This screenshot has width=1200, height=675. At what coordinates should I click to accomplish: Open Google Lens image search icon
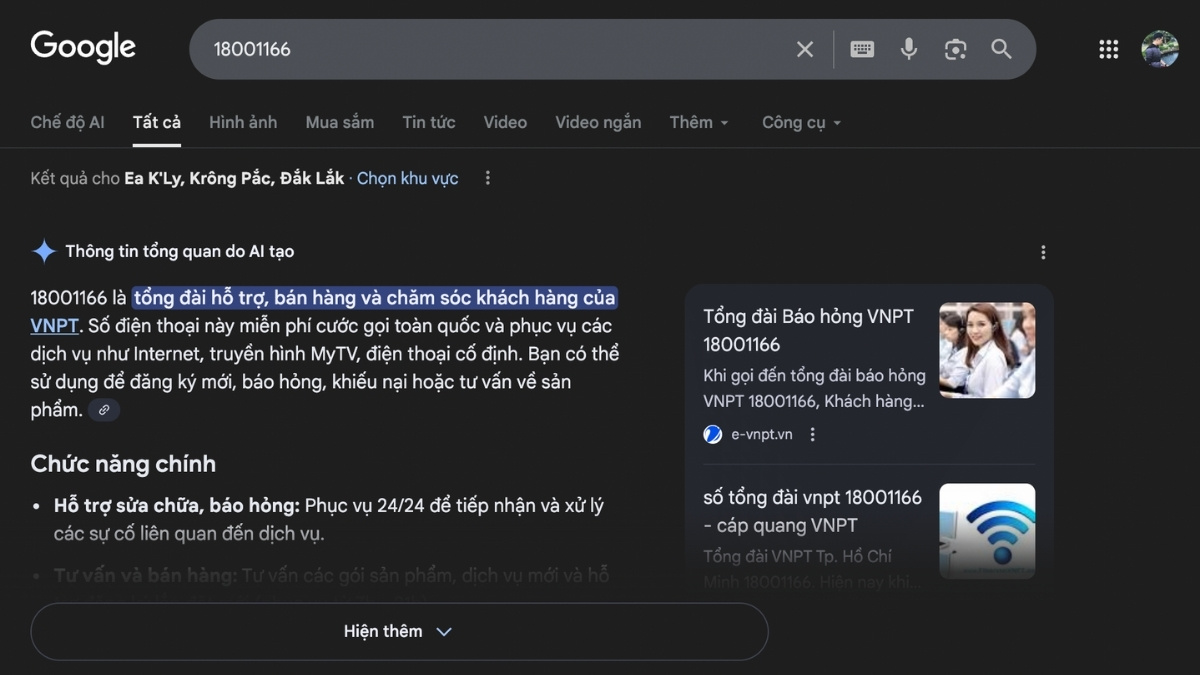click(x=955, y=48)
